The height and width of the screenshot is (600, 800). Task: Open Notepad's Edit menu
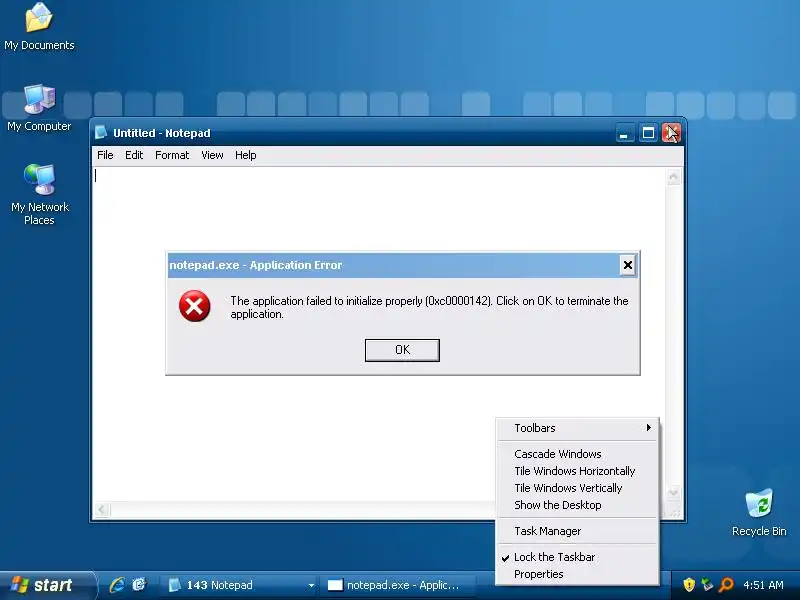(134, 155)
